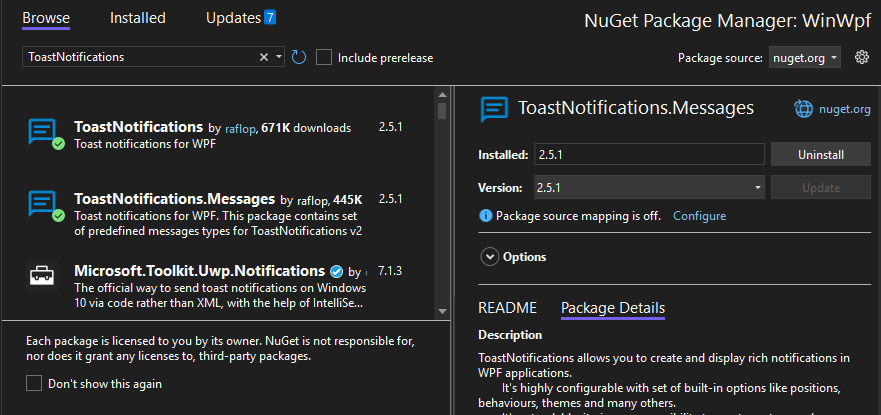Click 671K downloads text
881x415 pixels.
pyautogui.click(x=306, y=129)
